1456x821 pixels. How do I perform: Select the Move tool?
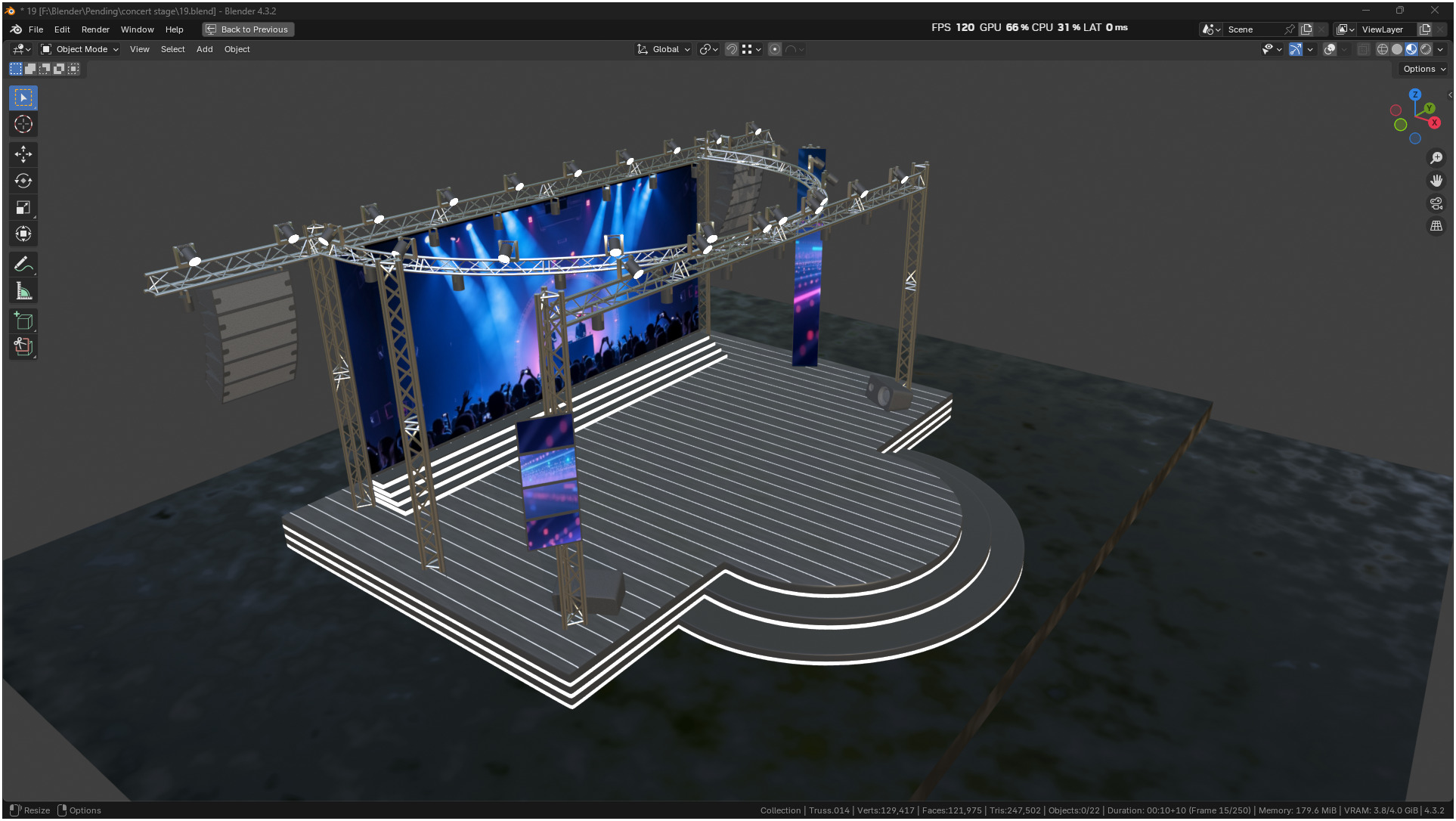(x=23, y=154)
